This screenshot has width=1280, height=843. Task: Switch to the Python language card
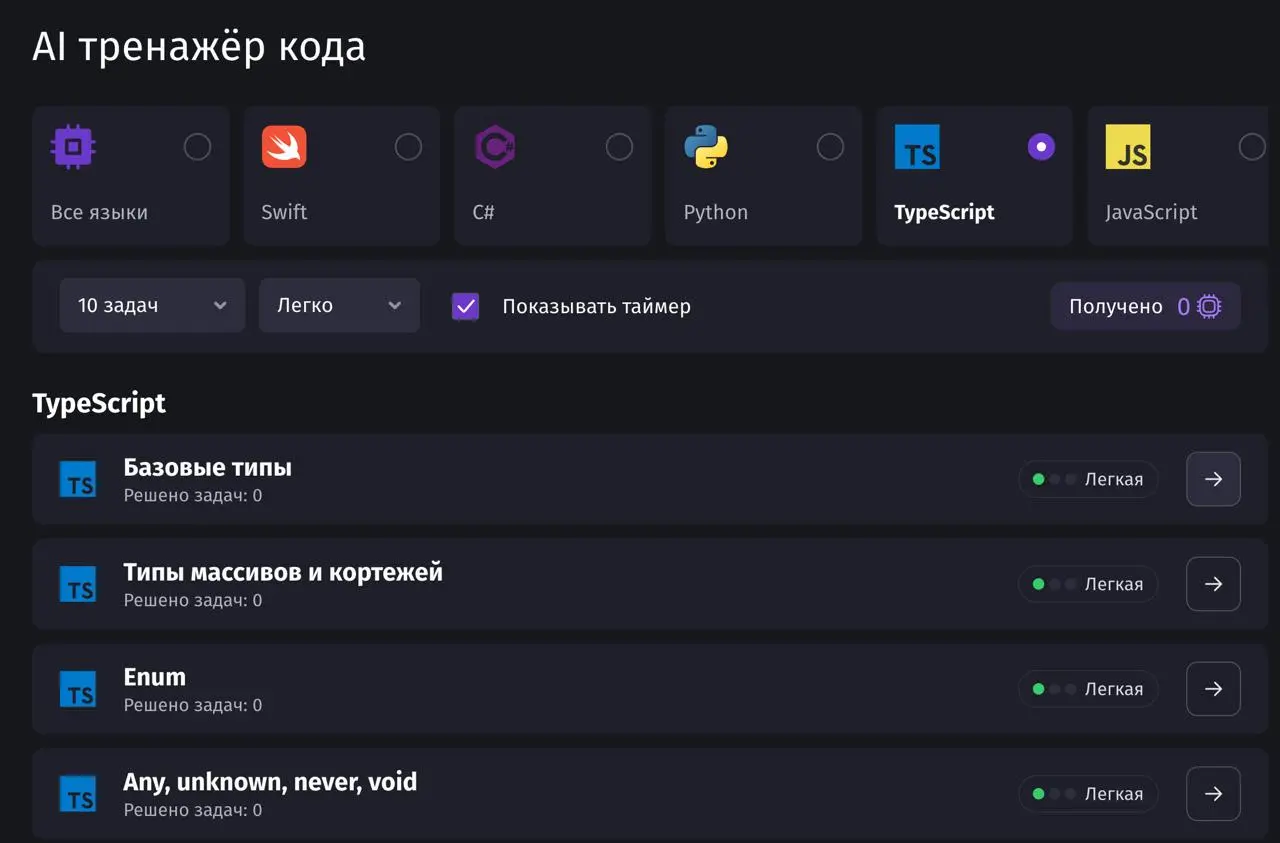click(763, 176)
